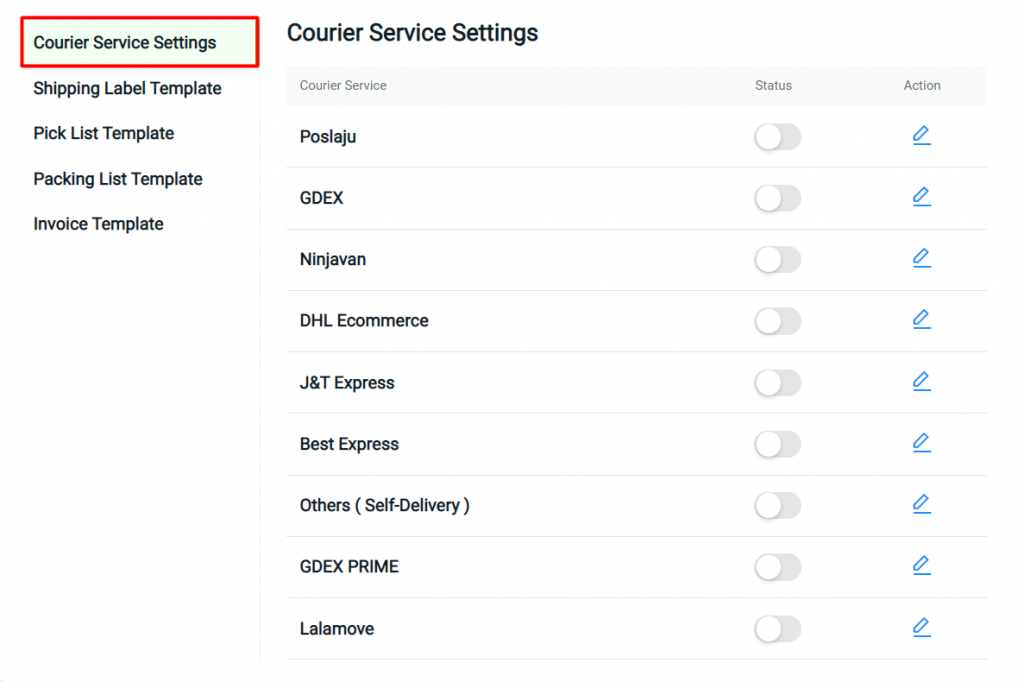Click the GDEX row label
The image size is (1024, 682).
point(321,198)
